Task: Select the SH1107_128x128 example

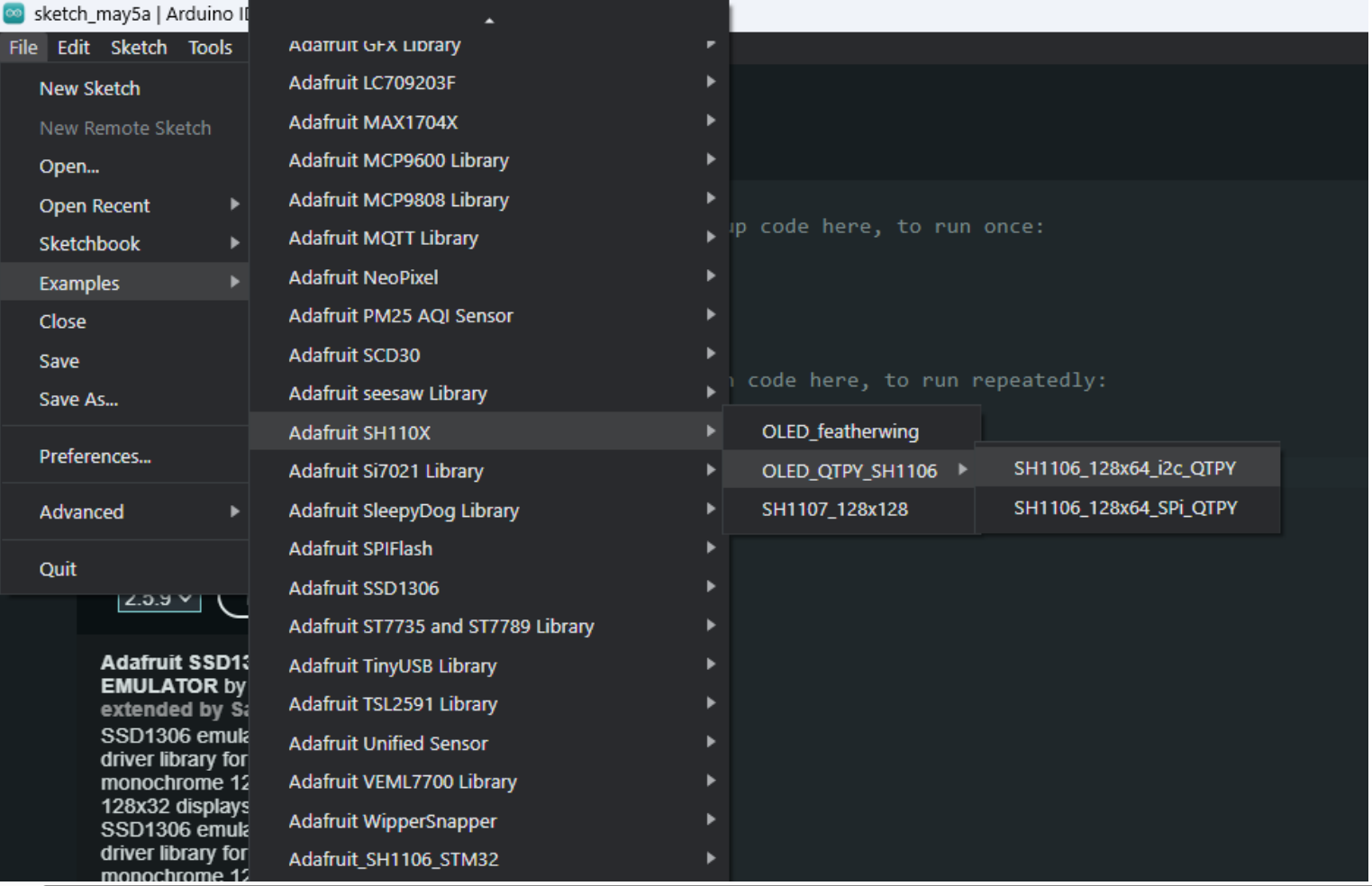Action: click(x=834, y=510)
